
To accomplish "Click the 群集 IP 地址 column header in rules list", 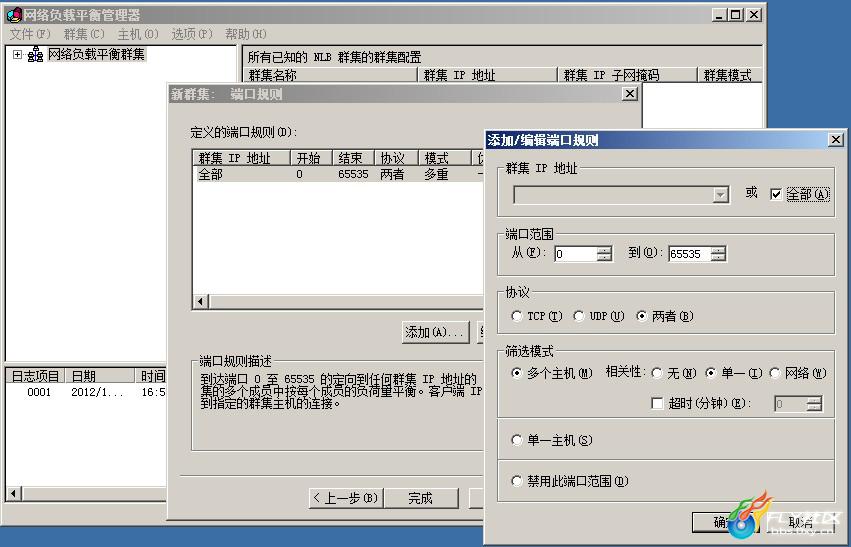I will point(242,158).
